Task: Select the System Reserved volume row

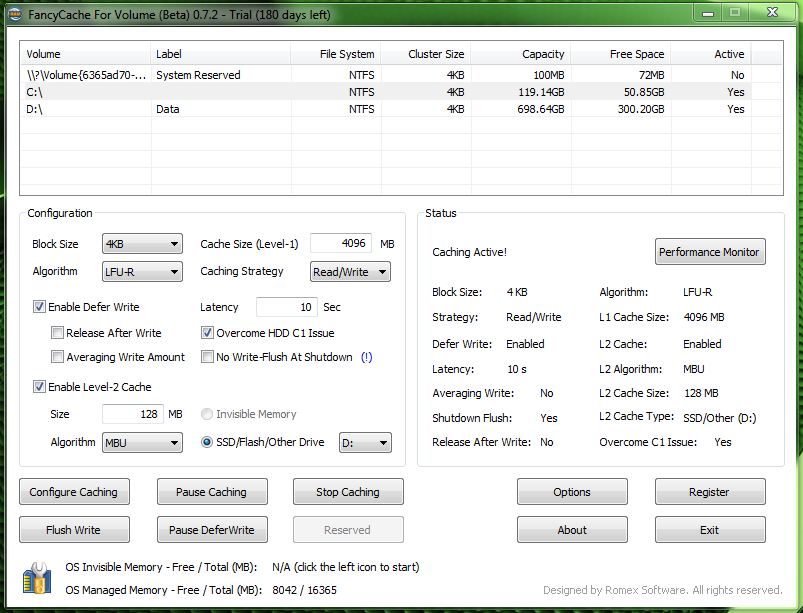Action: pos(386,75)
